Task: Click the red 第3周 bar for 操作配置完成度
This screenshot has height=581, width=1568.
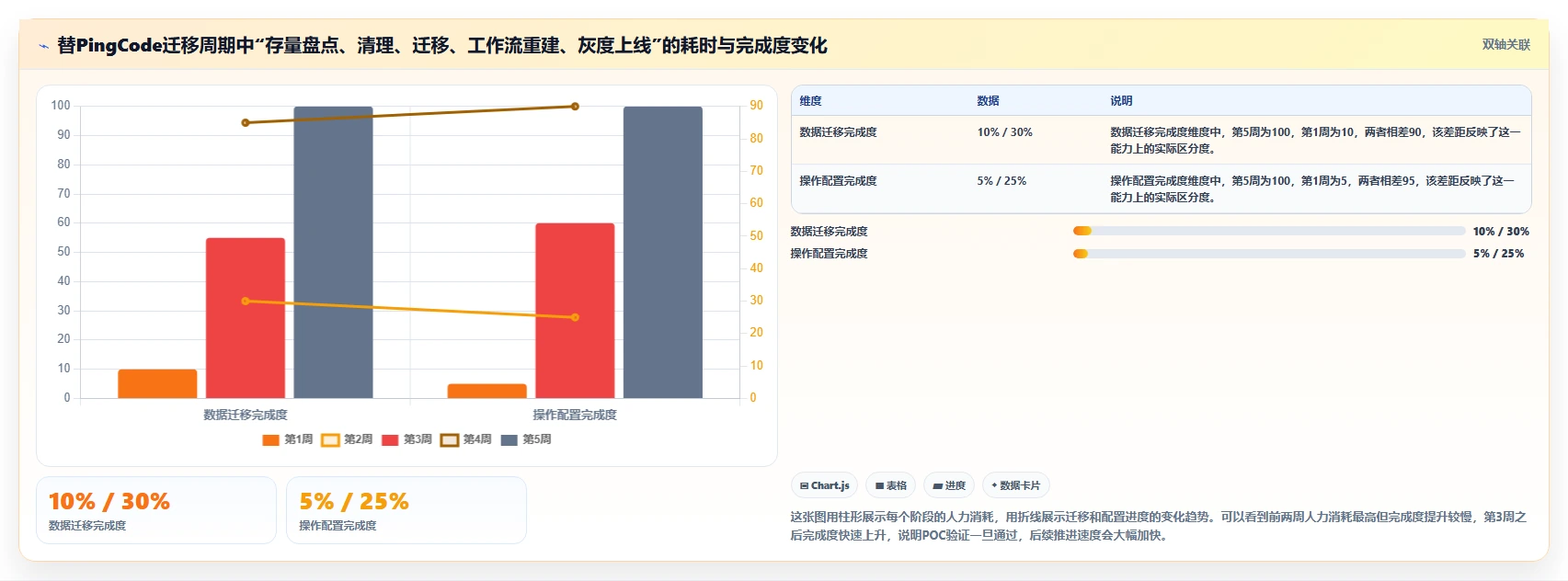Action: tap(575, 311)
